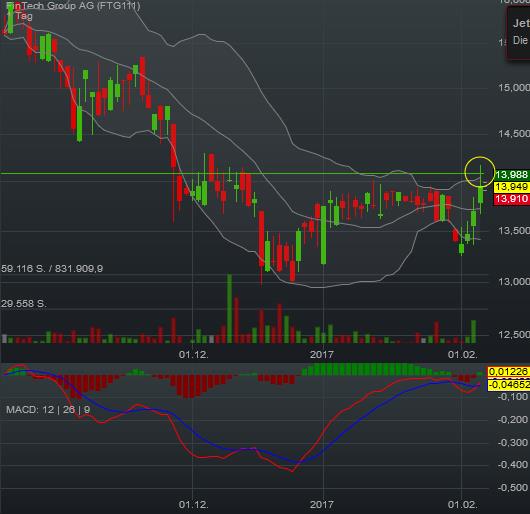Click the yellow 13,949 price label
This screenshot has width=530, height=514.
click(x=512, y=187)
